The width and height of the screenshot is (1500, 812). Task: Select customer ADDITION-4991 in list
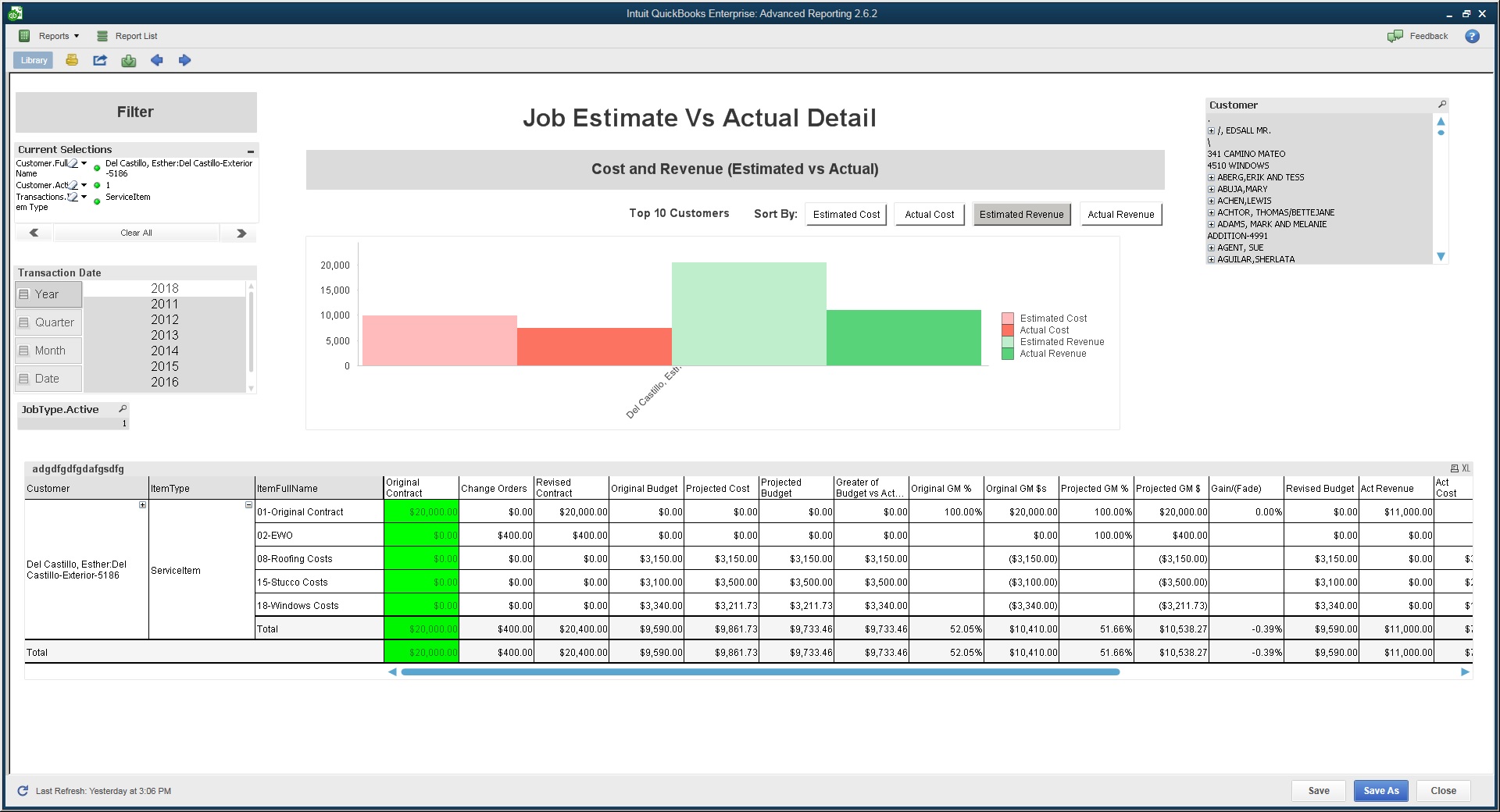(1237, 236)
